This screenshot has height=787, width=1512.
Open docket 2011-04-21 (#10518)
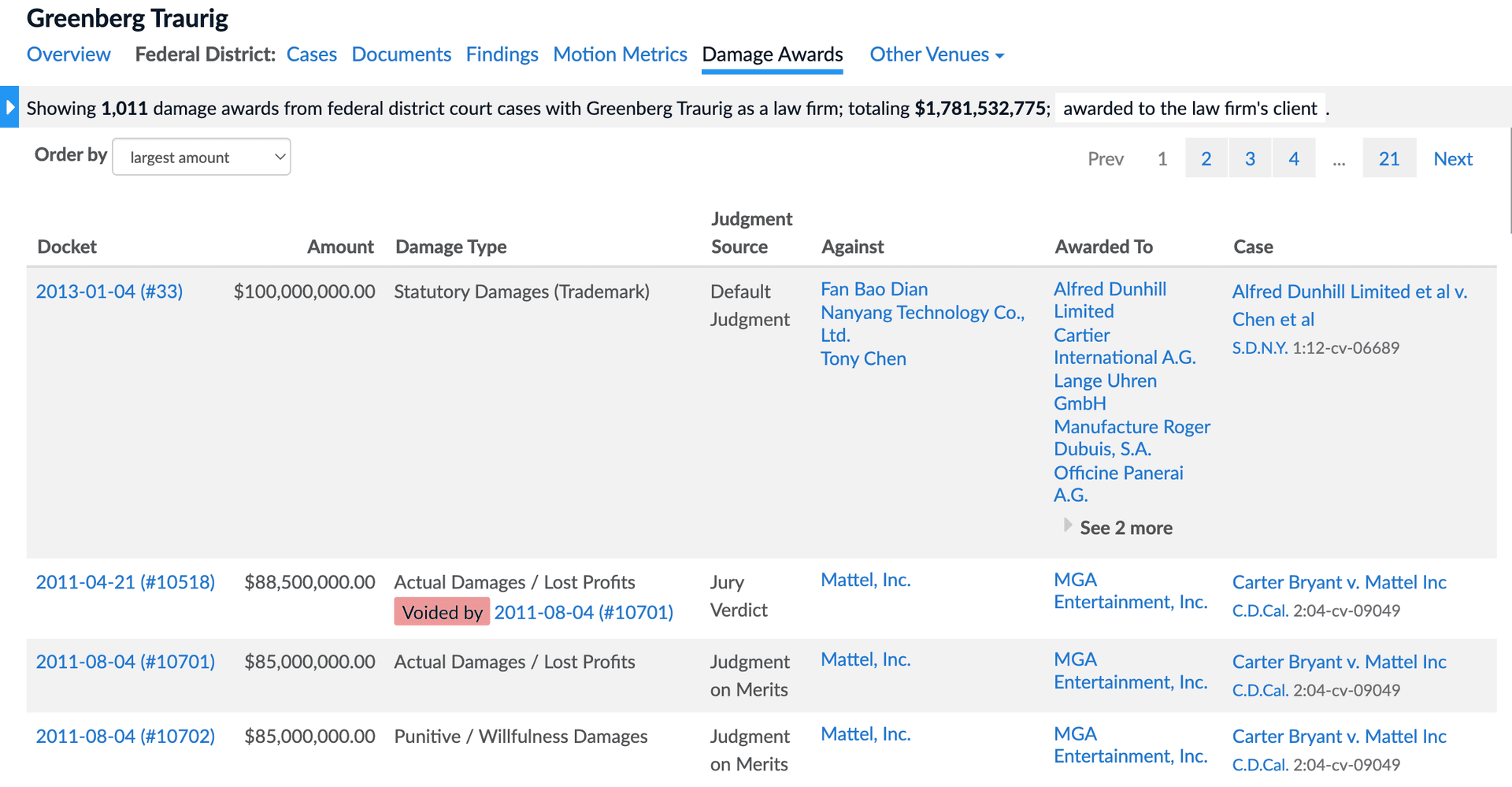tap(125, 582)
